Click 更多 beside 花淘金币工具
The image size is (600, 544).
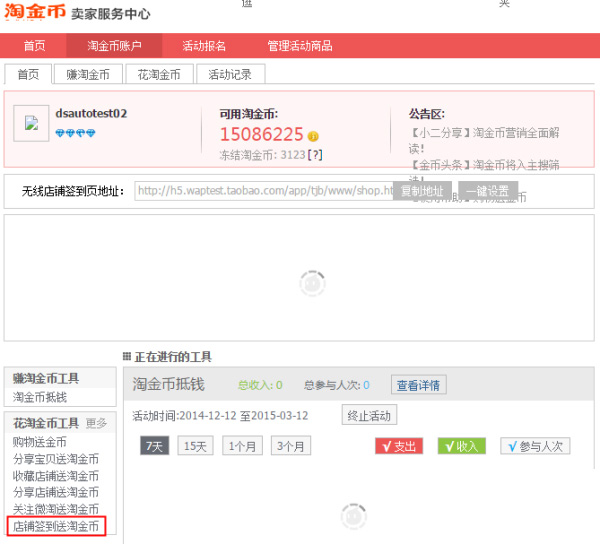(96, 423)
